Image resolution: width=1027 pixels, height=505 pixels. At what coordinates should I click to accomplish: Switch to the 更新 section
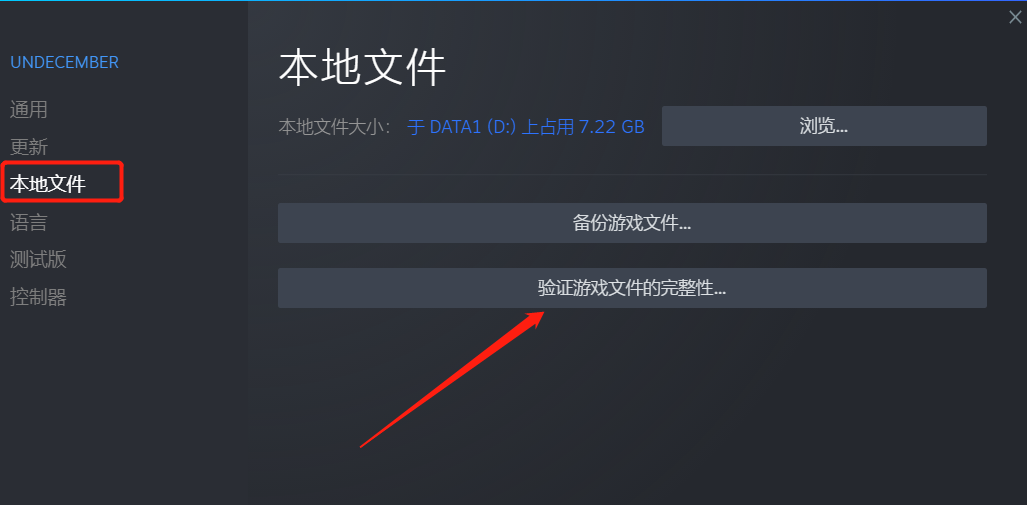[29, 147]
